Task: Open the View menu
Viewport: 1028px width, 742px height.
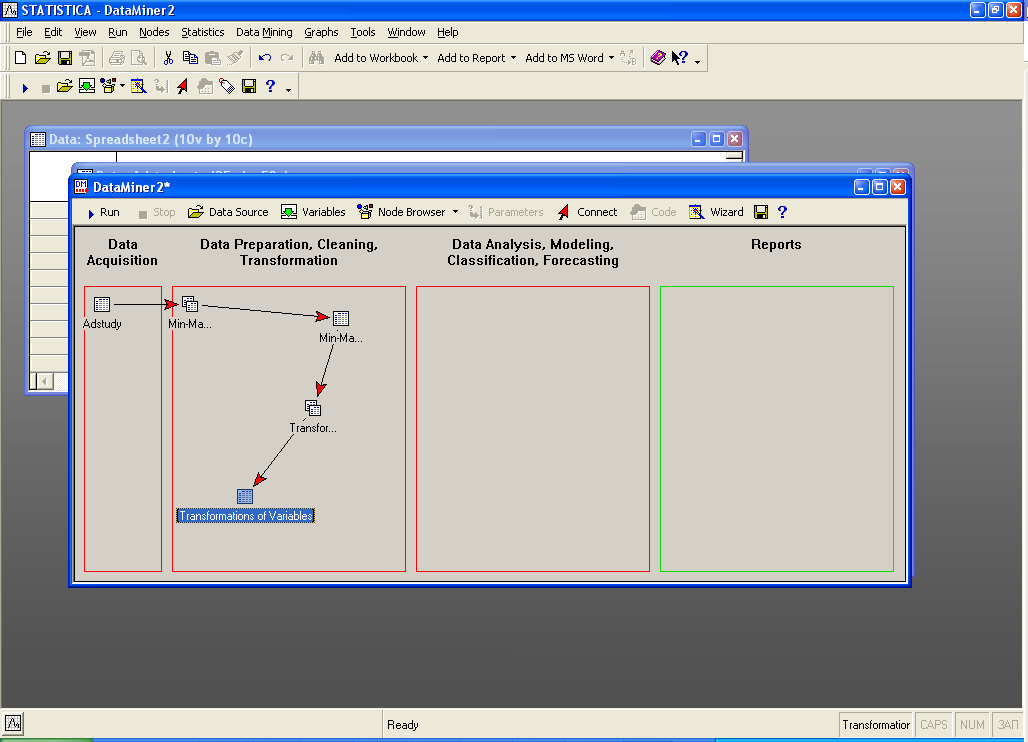Action: (85, 32)
